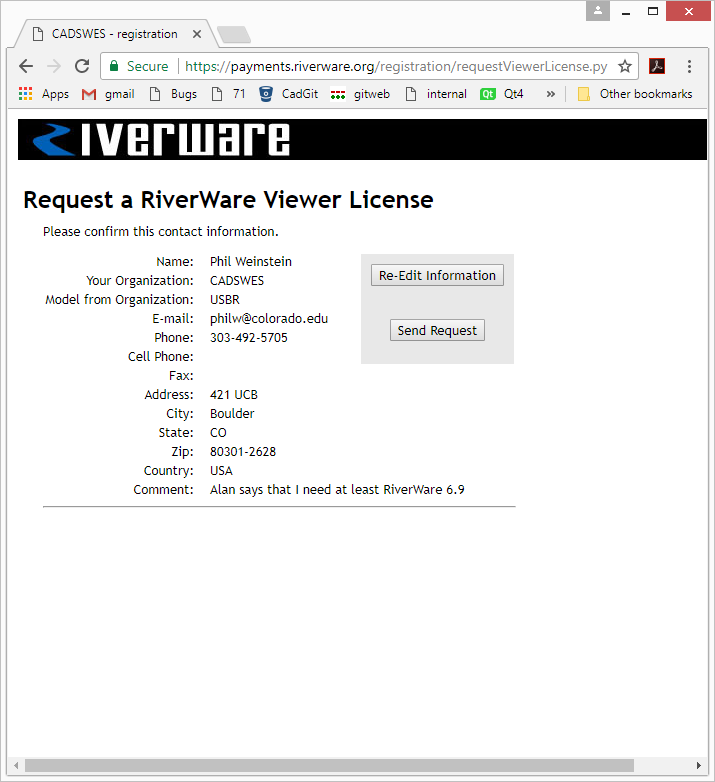Click the name Phil Weinstein

(x=251, y=261)
